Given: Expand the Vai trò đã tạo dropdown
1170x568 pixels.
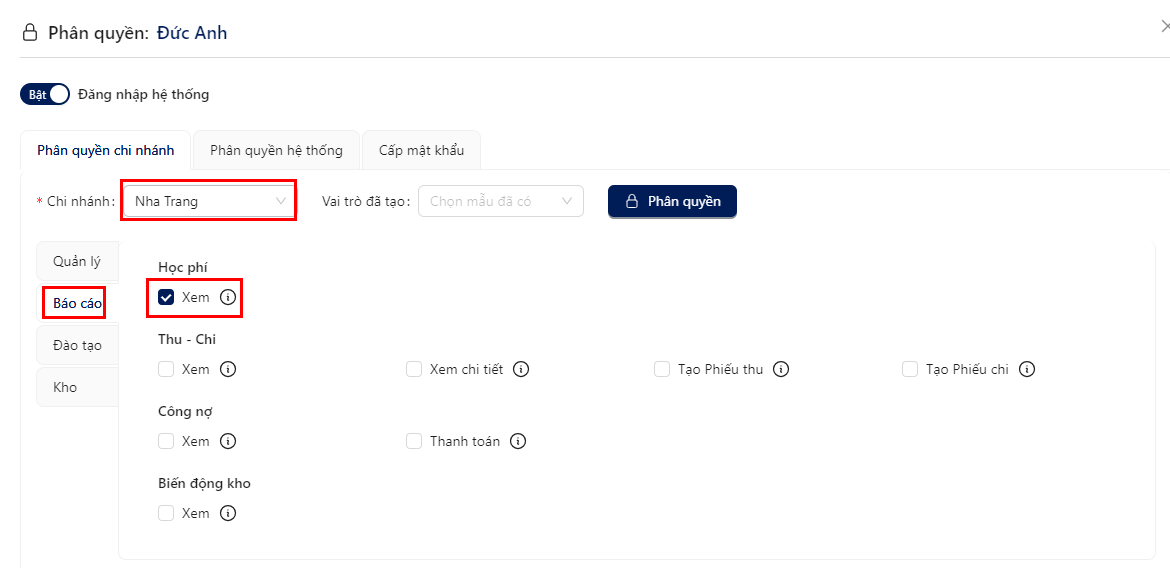Looking at the screenshot, I should pos(501,201).
